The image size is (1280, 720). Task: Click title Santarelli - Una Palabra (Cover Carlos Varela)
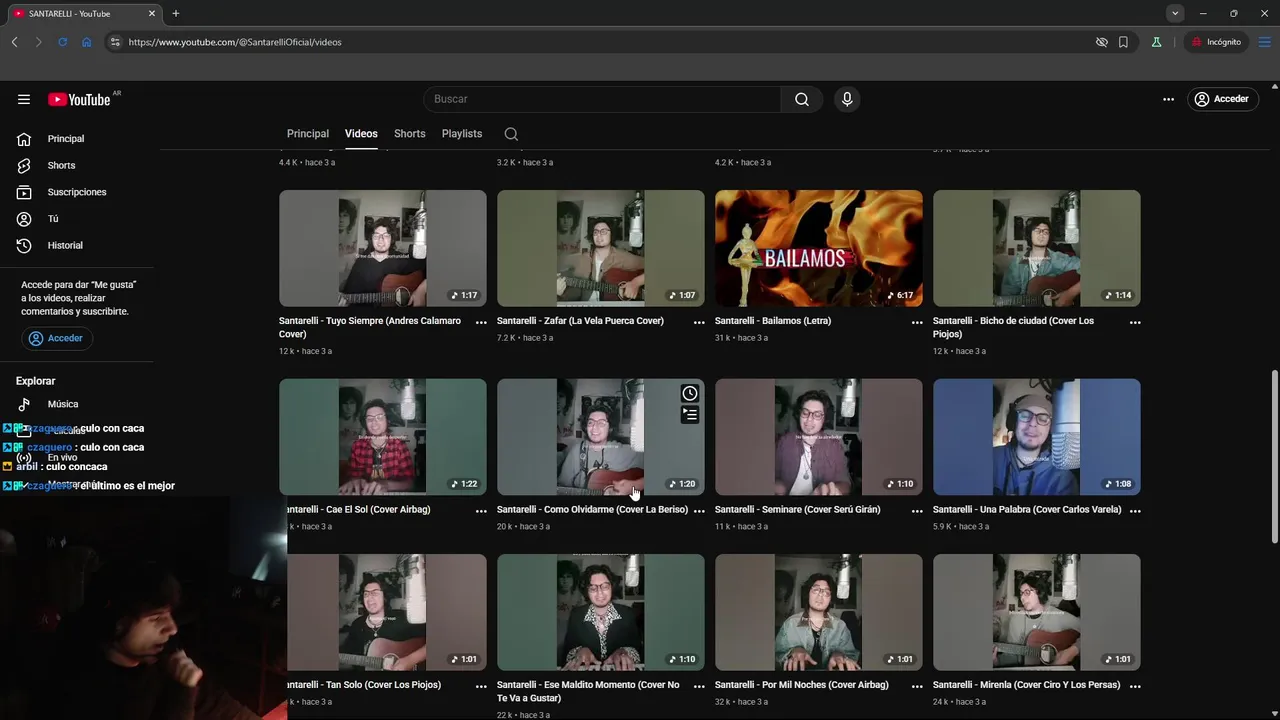click(x=1027, y=509)
